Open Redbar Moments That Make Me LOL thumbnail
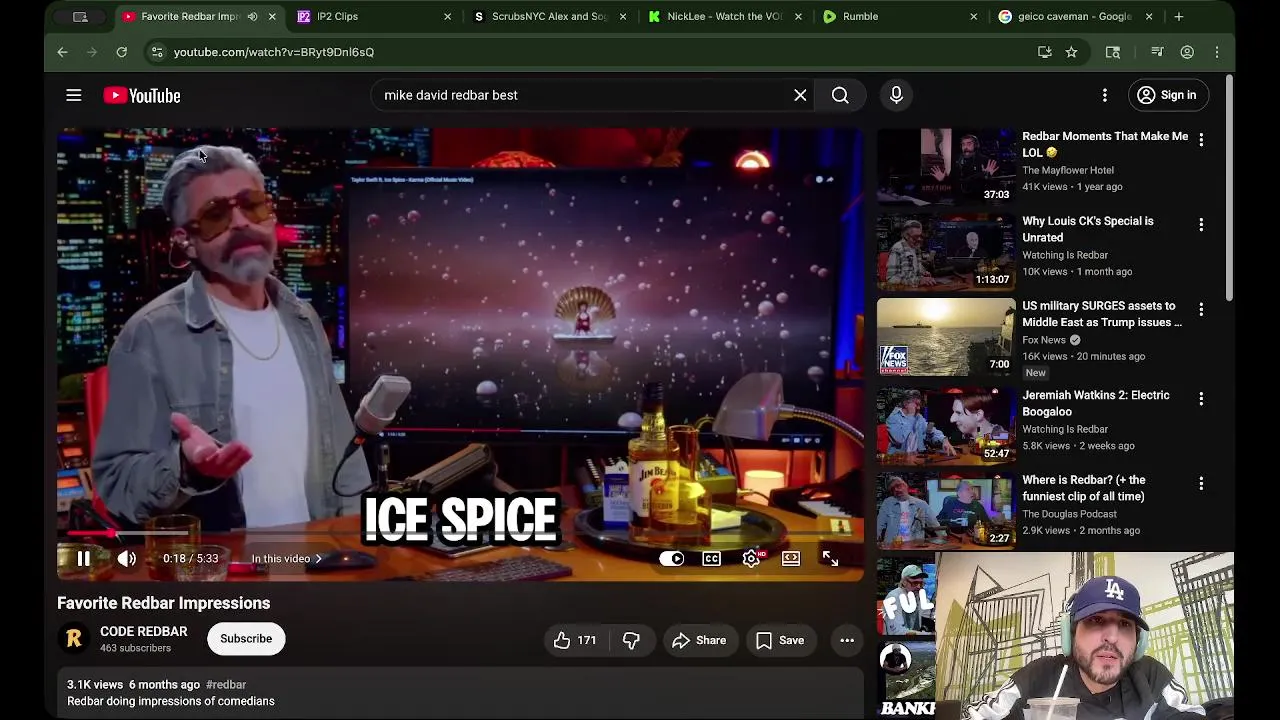The height and width of the screenshot is (720, 1280). pyautogui.click(x=946, y=166)
